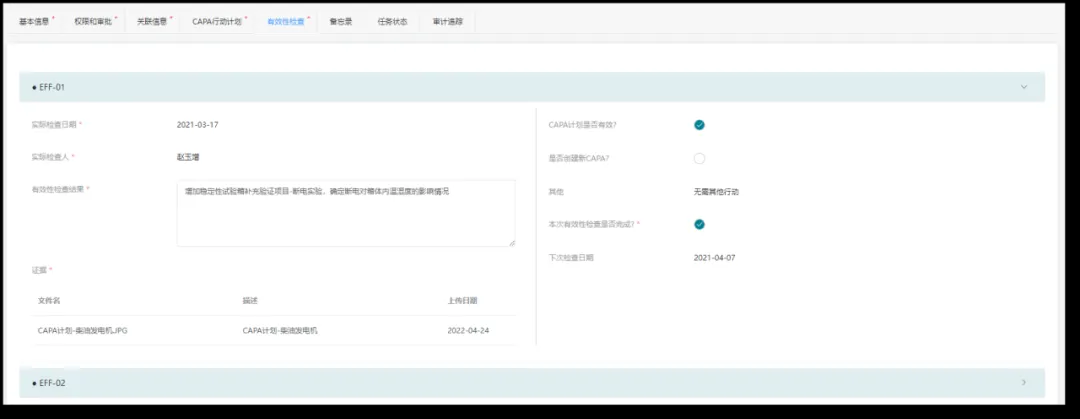Viewport: 1080px width, 419px height.
Task: Click the 是否创建新CAPA label
Action: point(579,159)
